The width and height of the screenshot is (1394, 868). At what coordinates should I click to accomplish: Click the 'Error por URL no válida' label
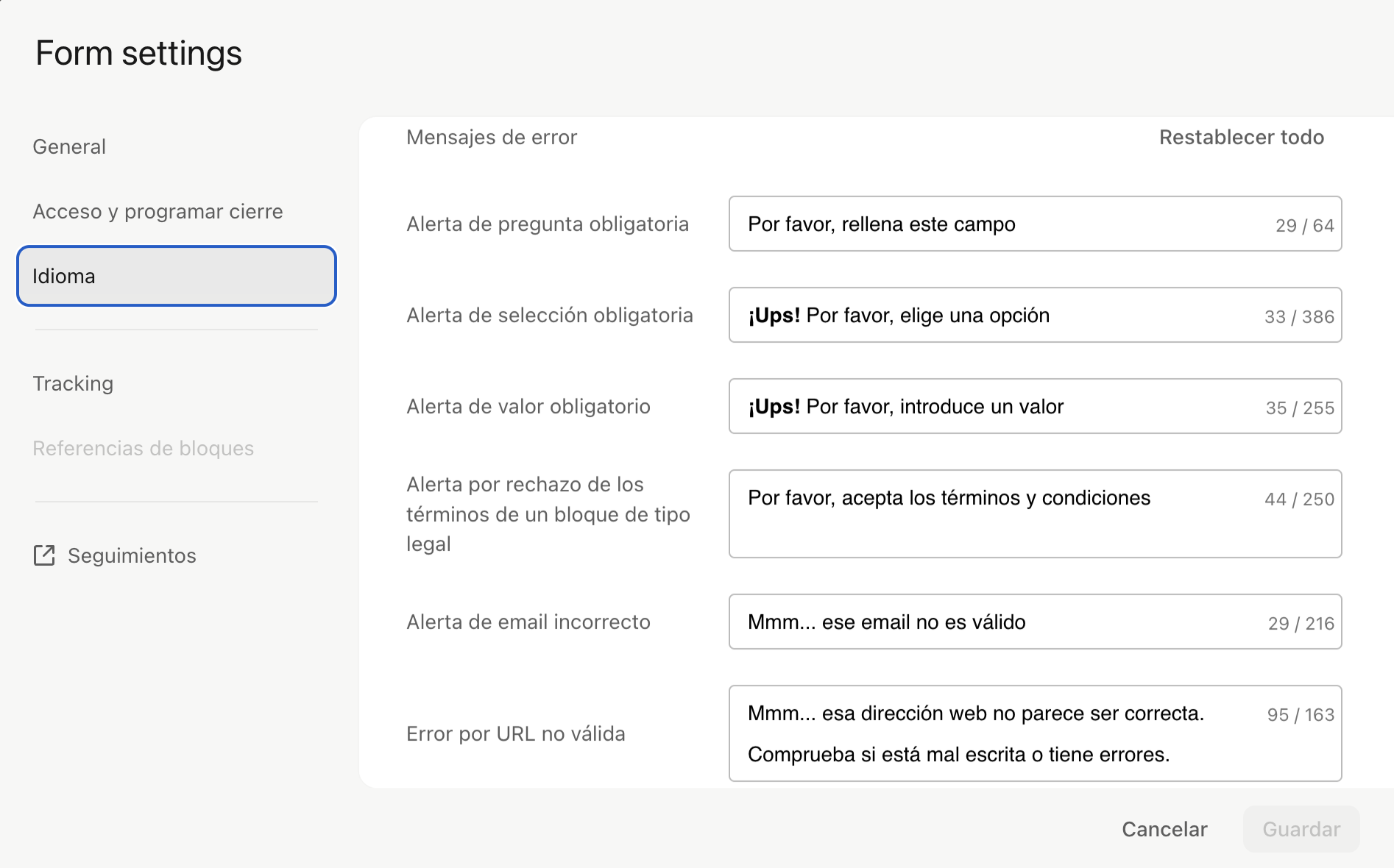coord(516,734)
